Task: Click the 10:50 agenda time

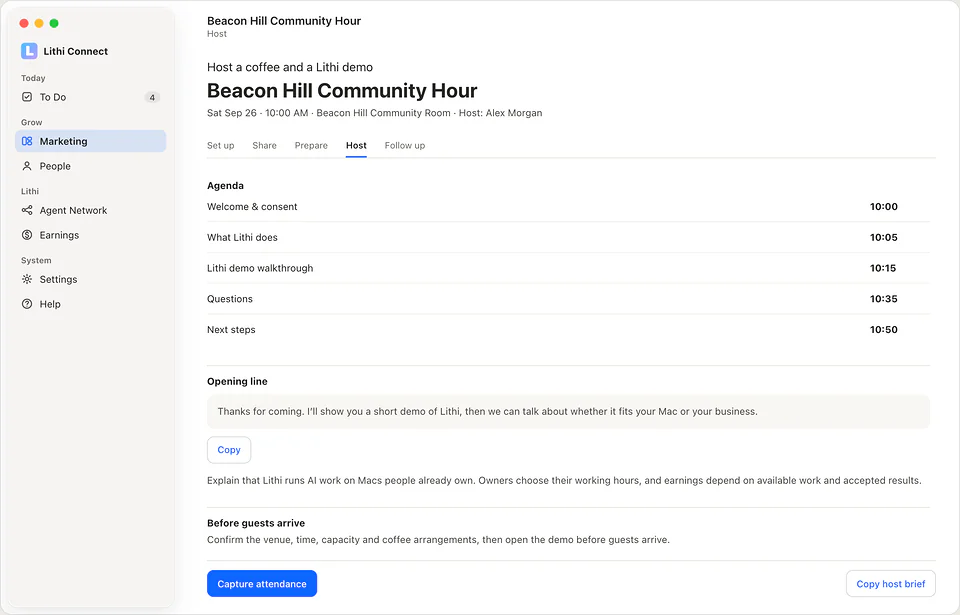Action: (883, 330)
